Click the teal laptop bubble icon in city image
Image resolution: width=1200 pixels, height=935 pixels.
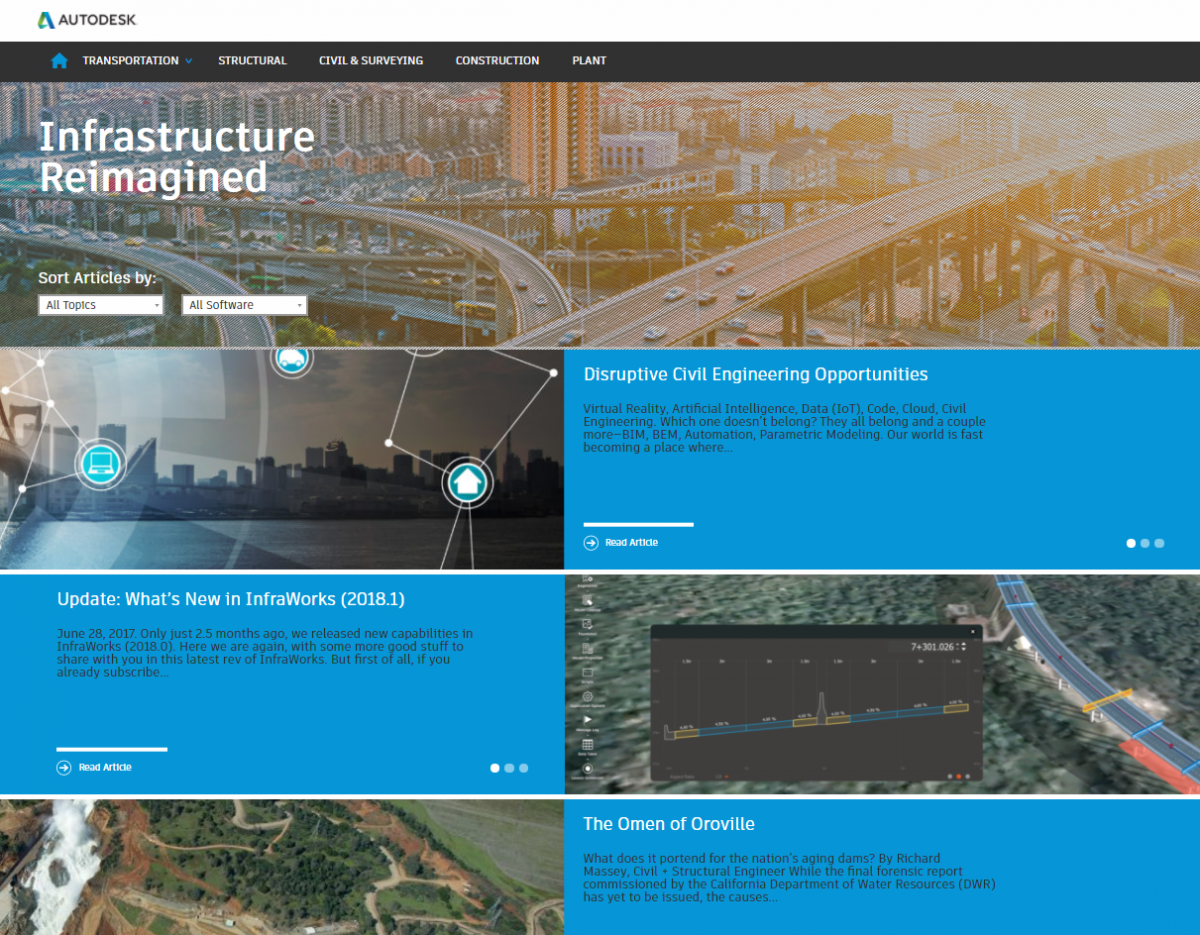(103, 463)
